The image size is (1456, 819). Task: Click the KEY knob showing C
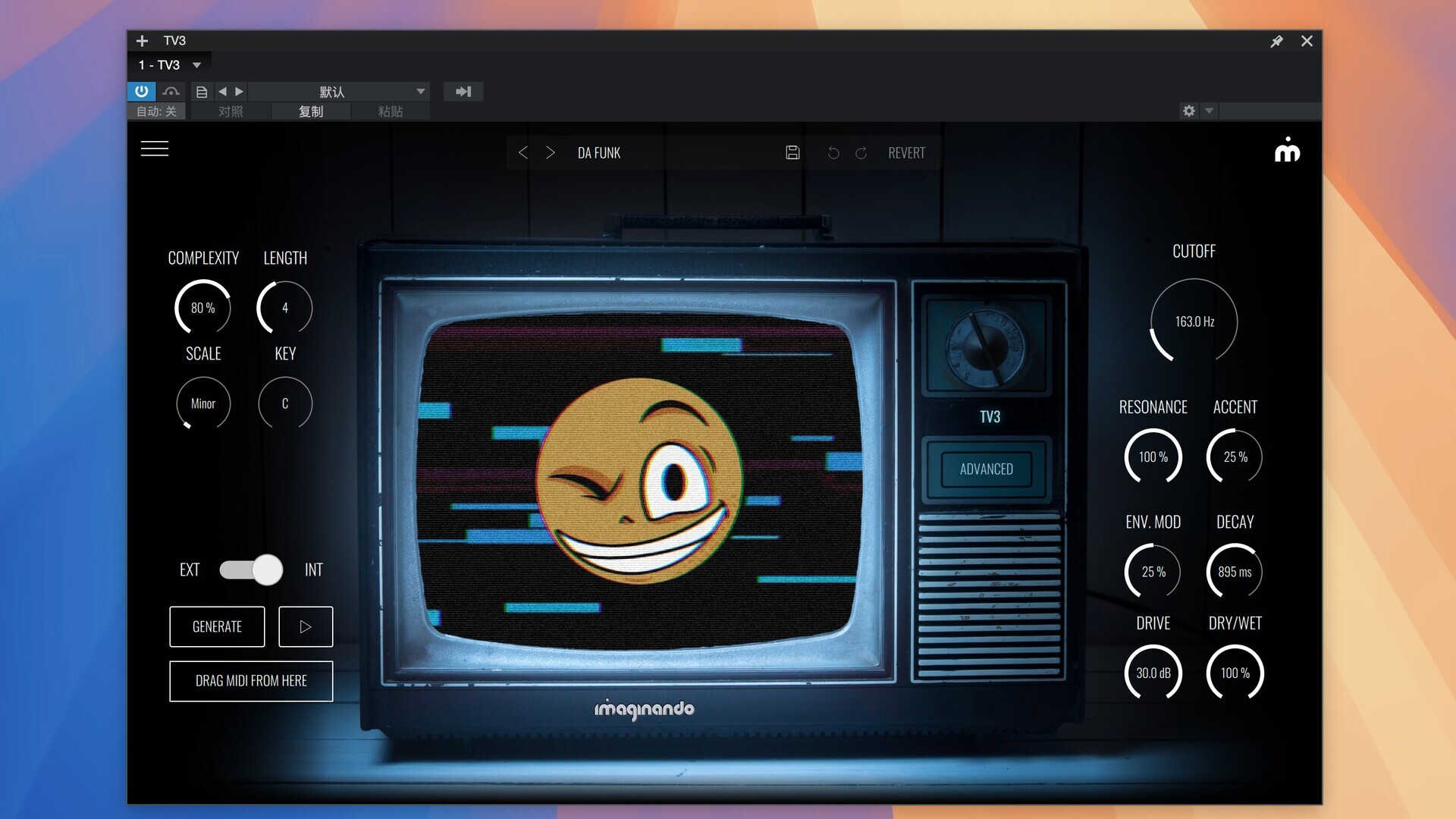point(285,403)
